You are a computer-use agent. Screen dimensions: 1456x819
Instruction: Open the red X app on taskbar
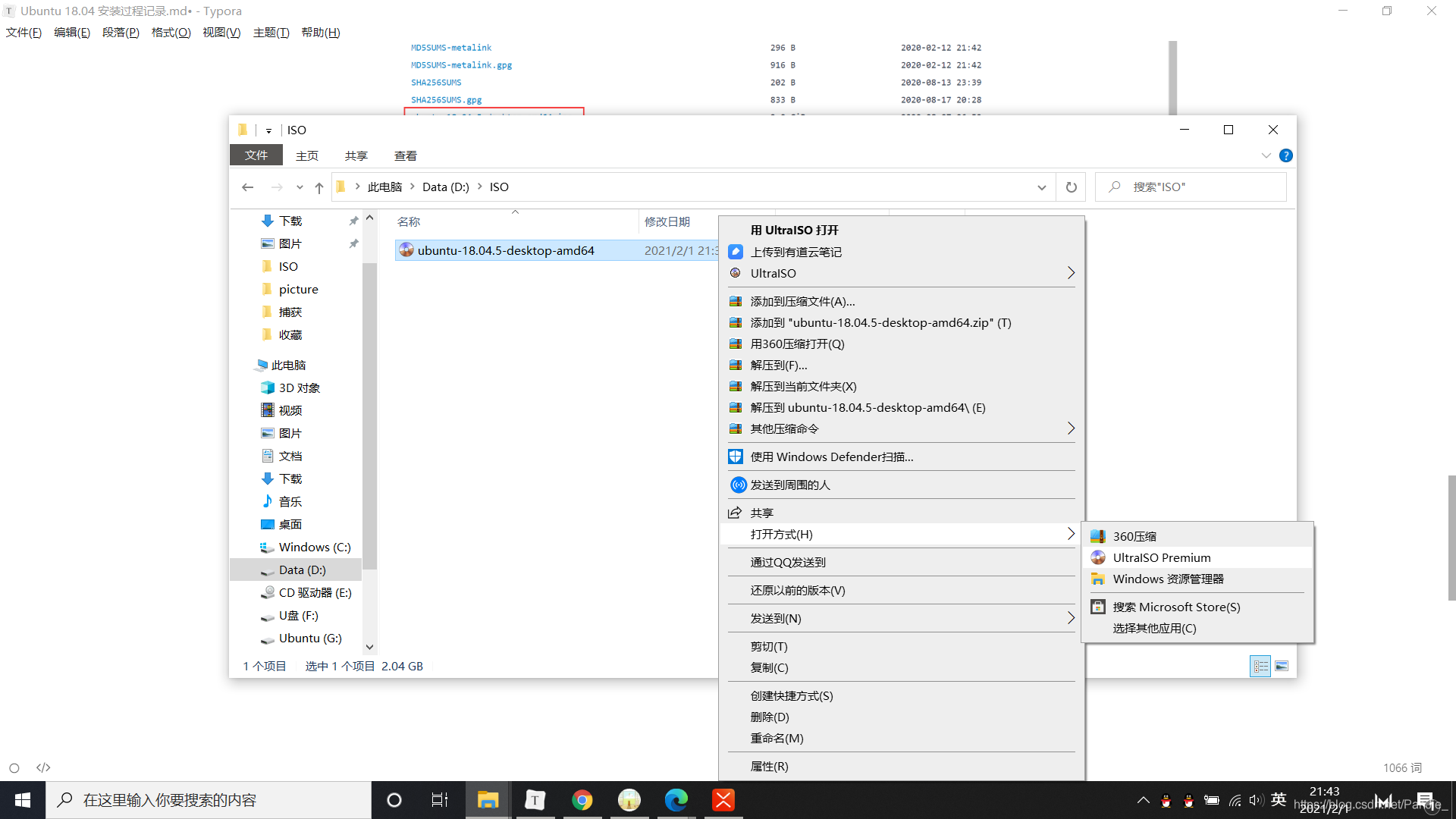coord(723,800)
